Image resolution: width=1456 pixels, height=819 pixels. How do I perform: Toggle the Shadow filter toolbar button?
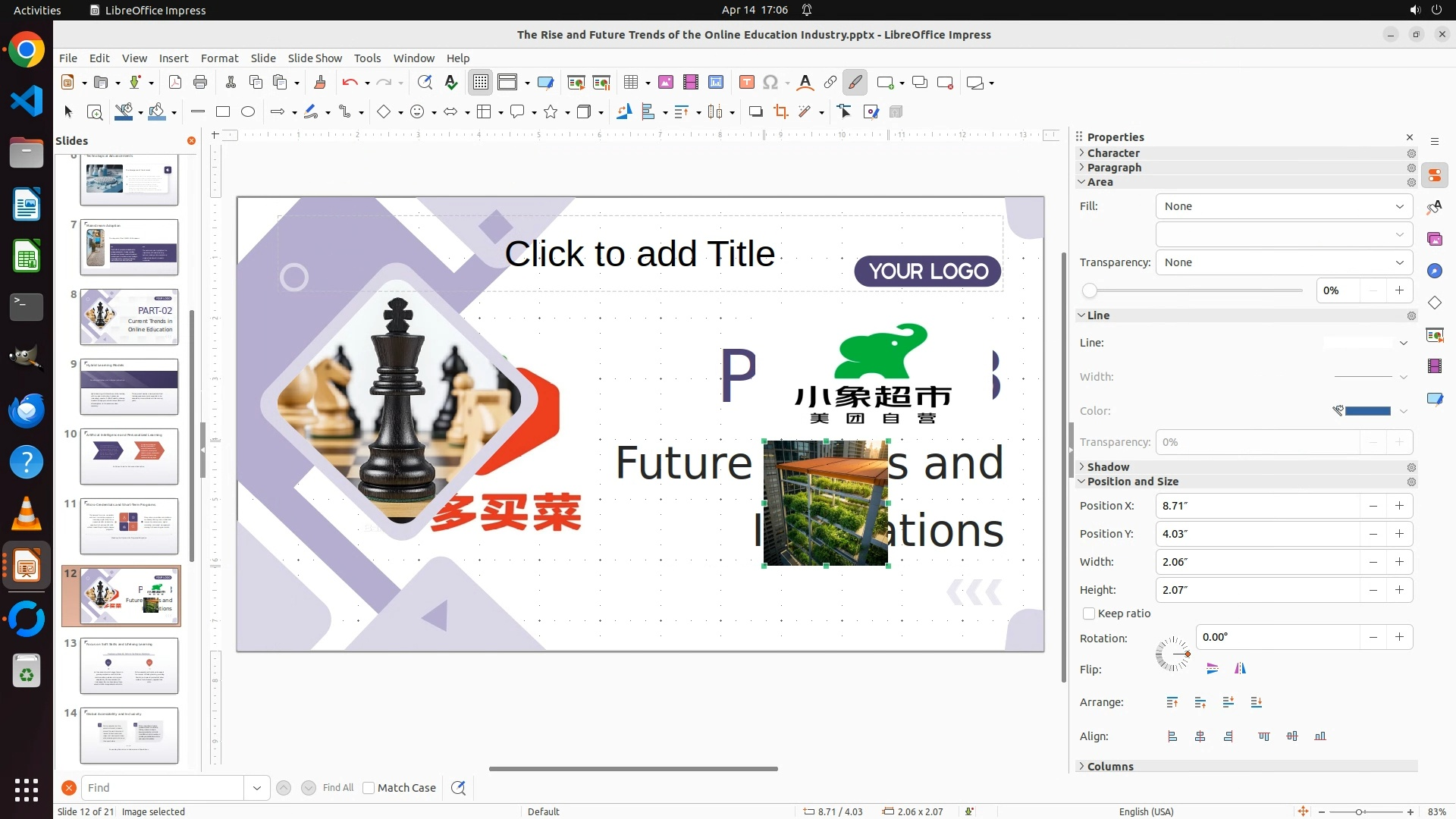pyautogui.click(x=755, y=112)
